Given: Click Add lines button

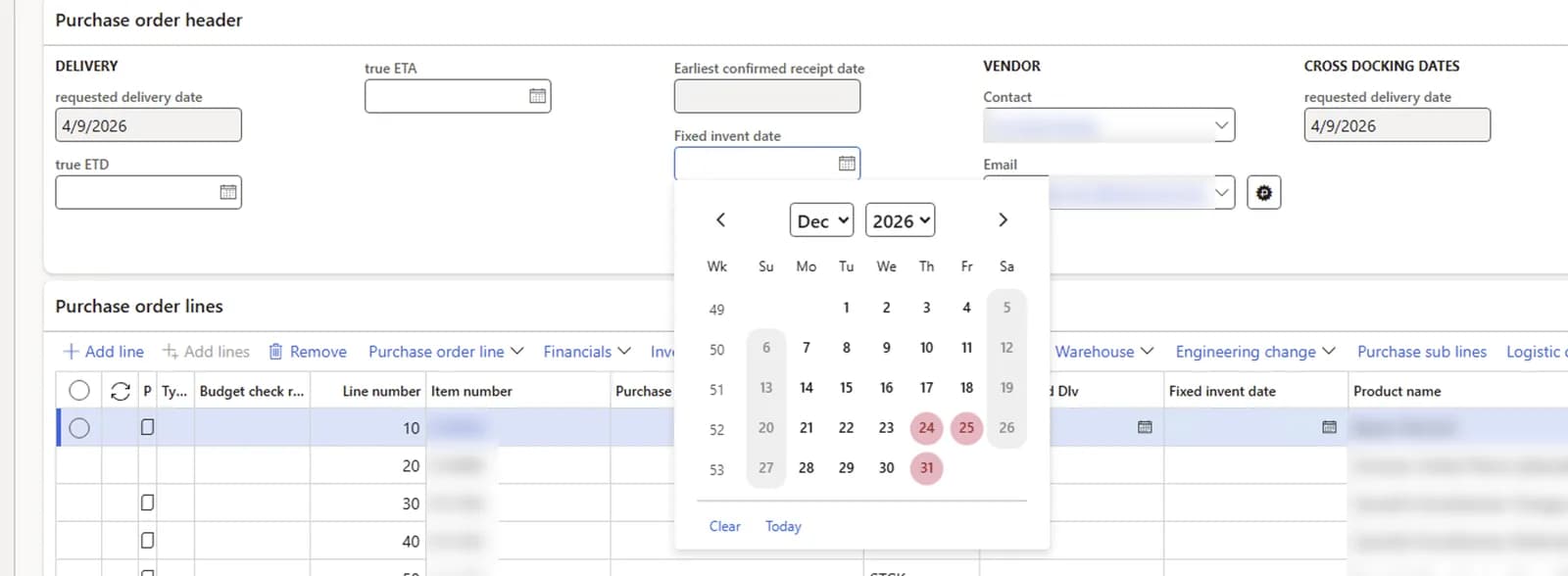Looking at the screenshot, I should point(206,352).
